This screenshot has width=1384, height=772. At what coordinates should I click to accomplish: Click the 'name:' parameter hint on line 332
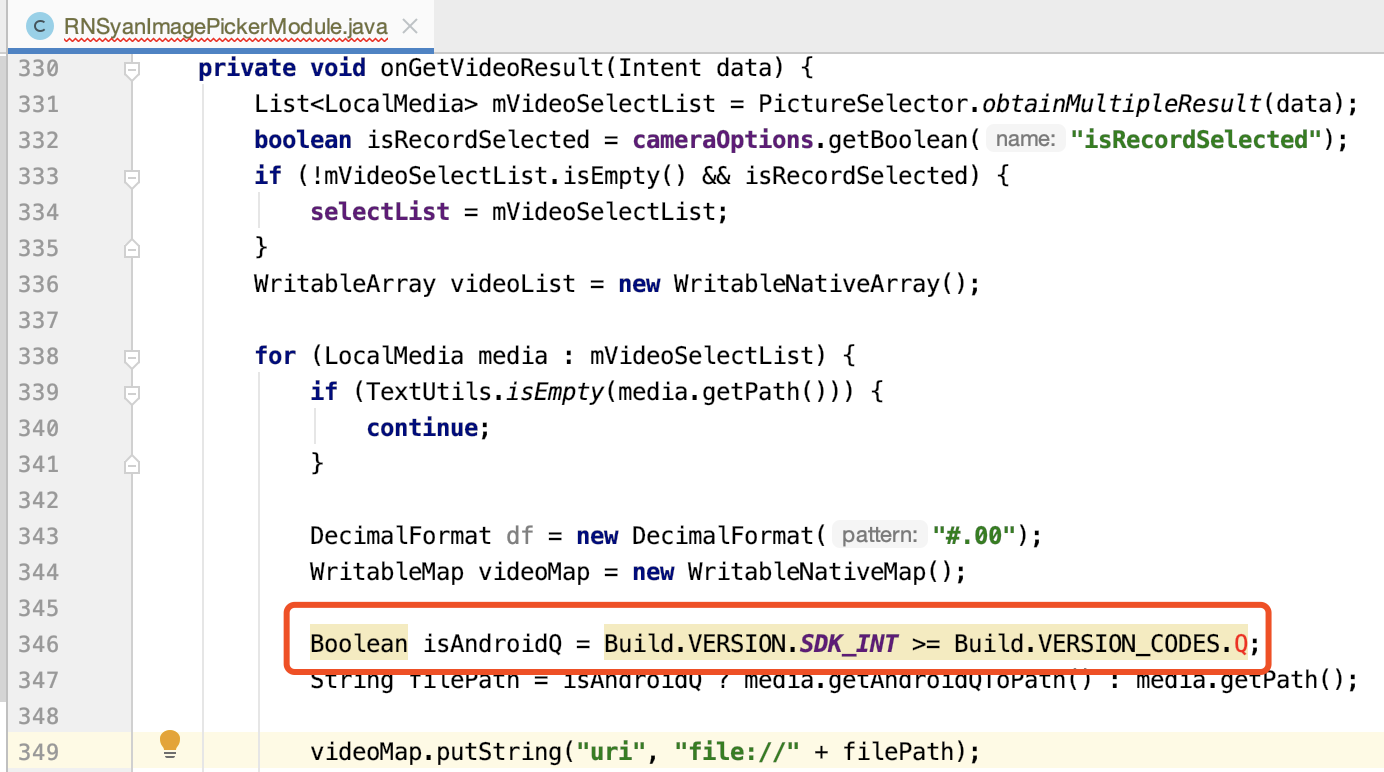[x=1024, y=139]
